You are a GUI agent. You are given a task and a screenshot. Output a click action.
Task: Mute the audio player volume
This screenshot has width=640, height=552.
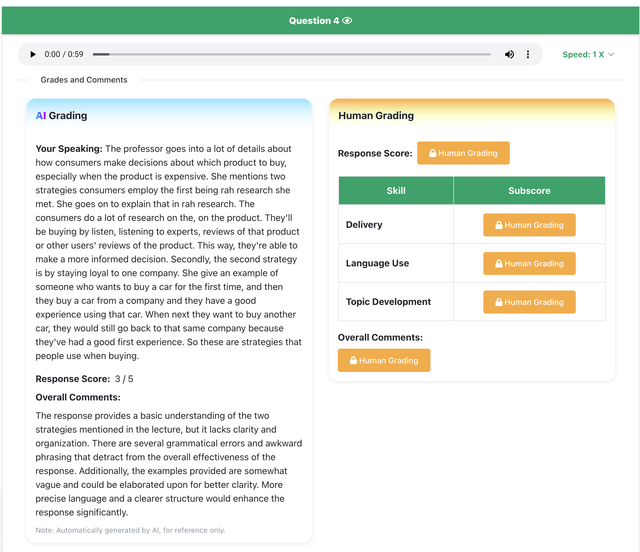click(509, 54)
